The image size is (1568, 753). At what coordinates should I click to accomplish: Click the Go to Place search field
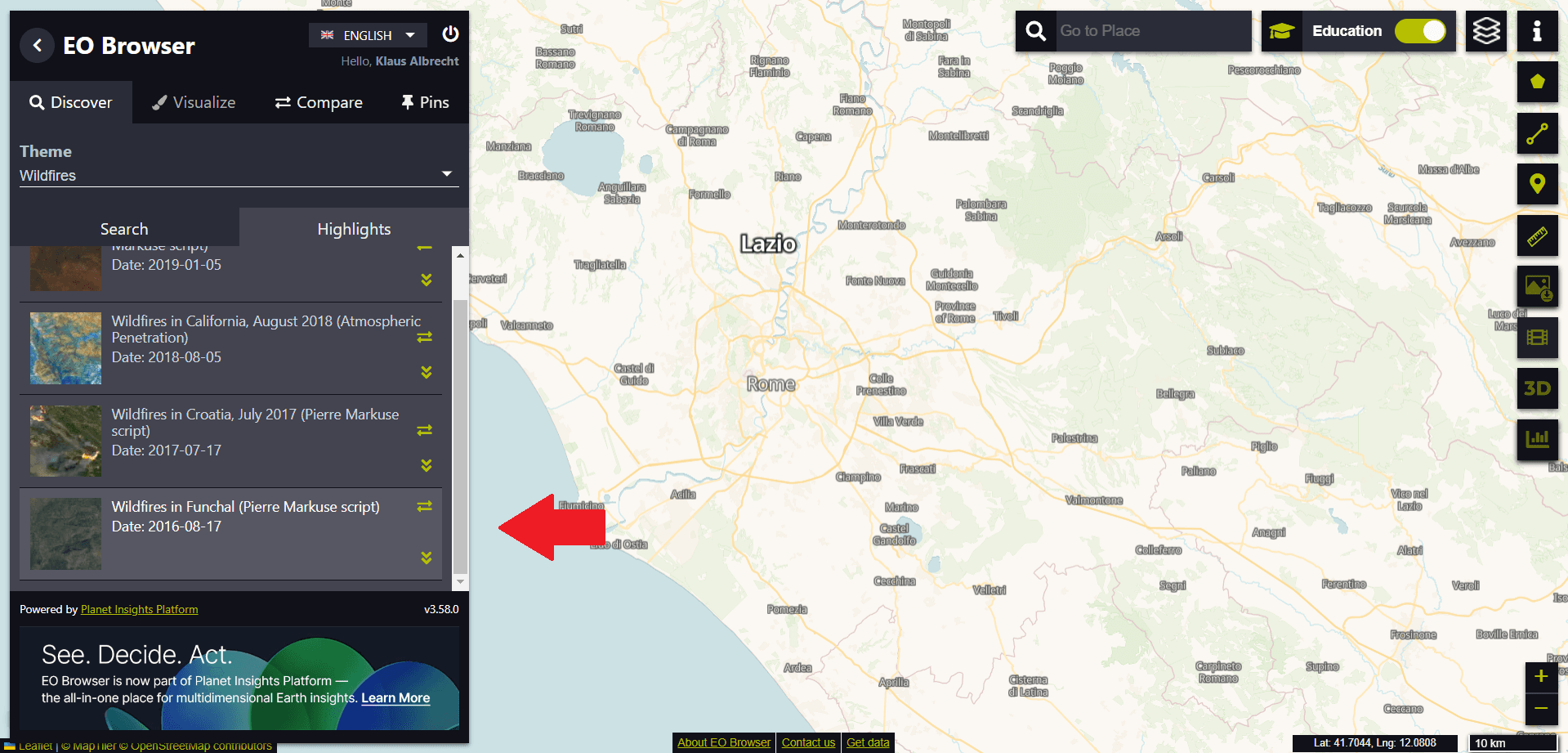(1150, 31)
